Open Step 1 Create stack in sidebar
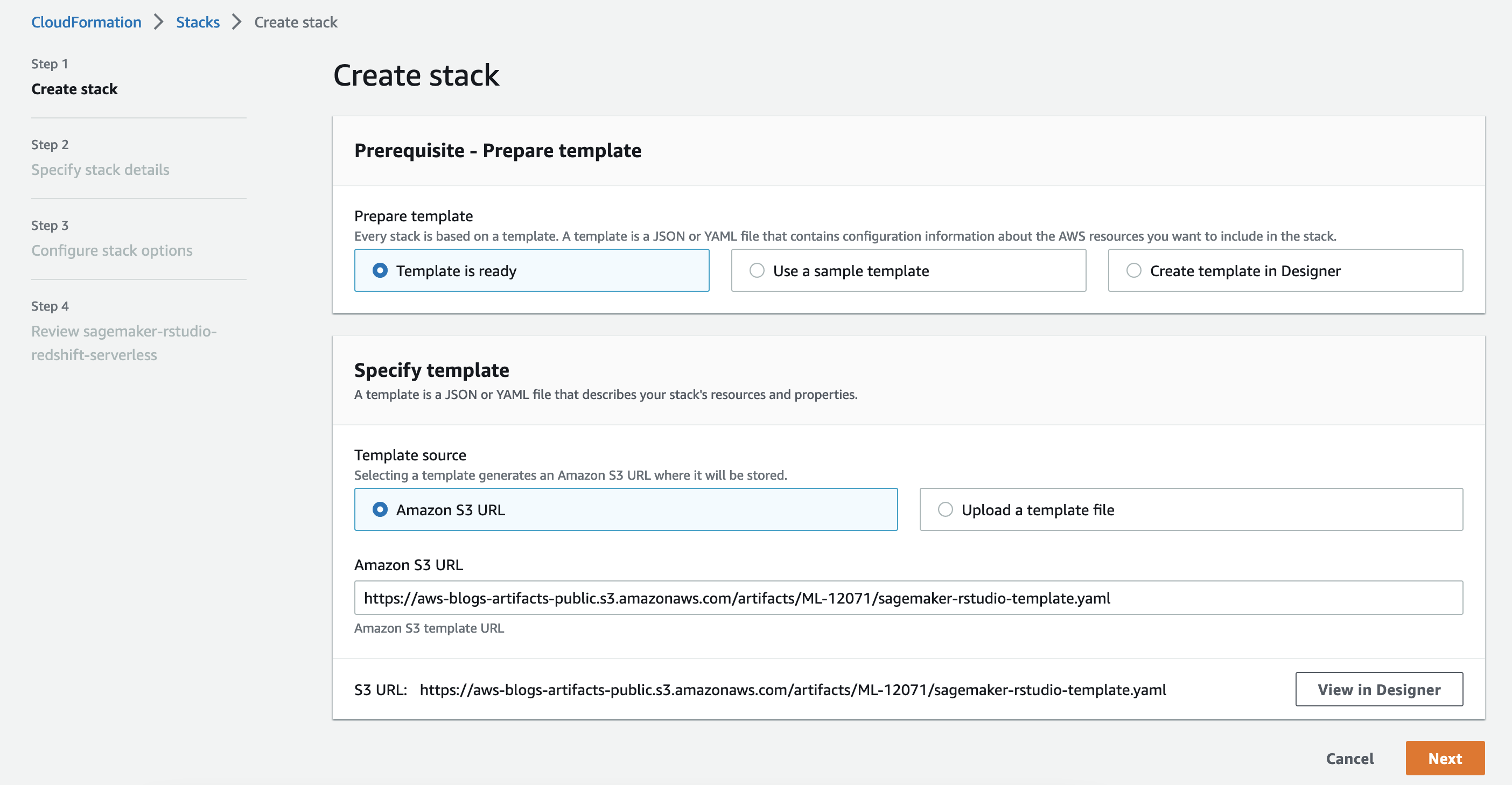 click(x=74, y=89)
